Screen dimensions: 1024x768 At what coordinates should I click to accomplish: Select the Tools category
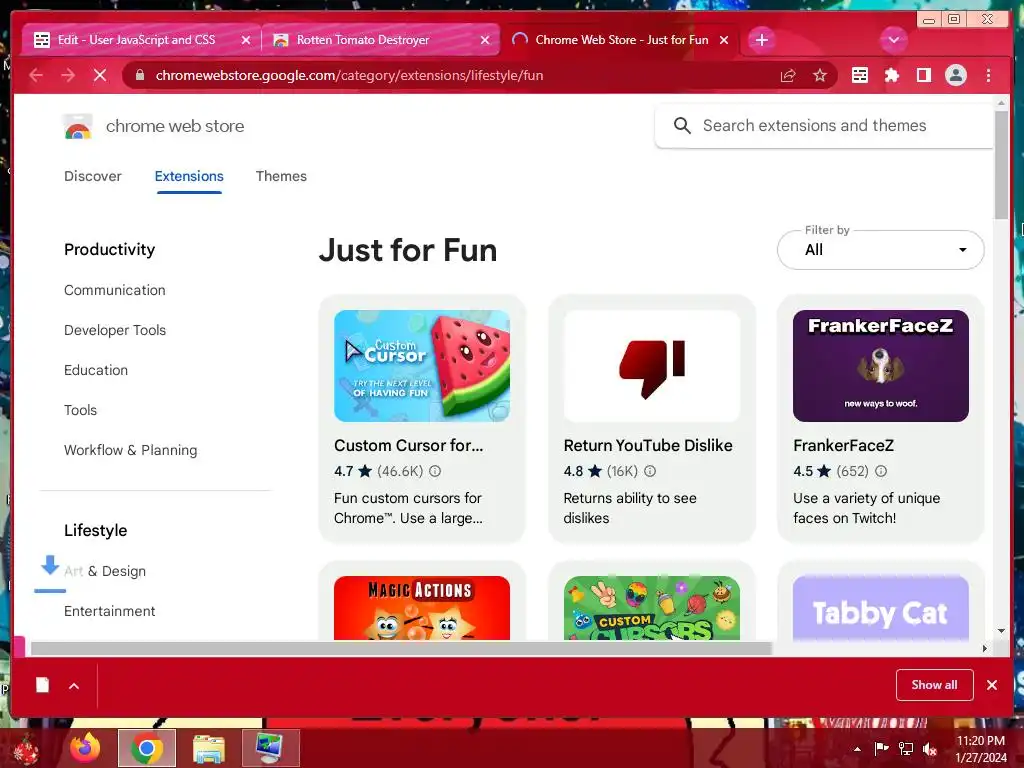point(80,410)
